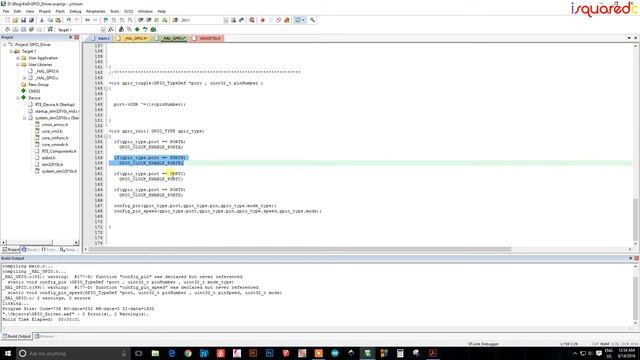Rebuild all target files
The image size is (640, 360).
pyautogui.click(x=23, y=29)
